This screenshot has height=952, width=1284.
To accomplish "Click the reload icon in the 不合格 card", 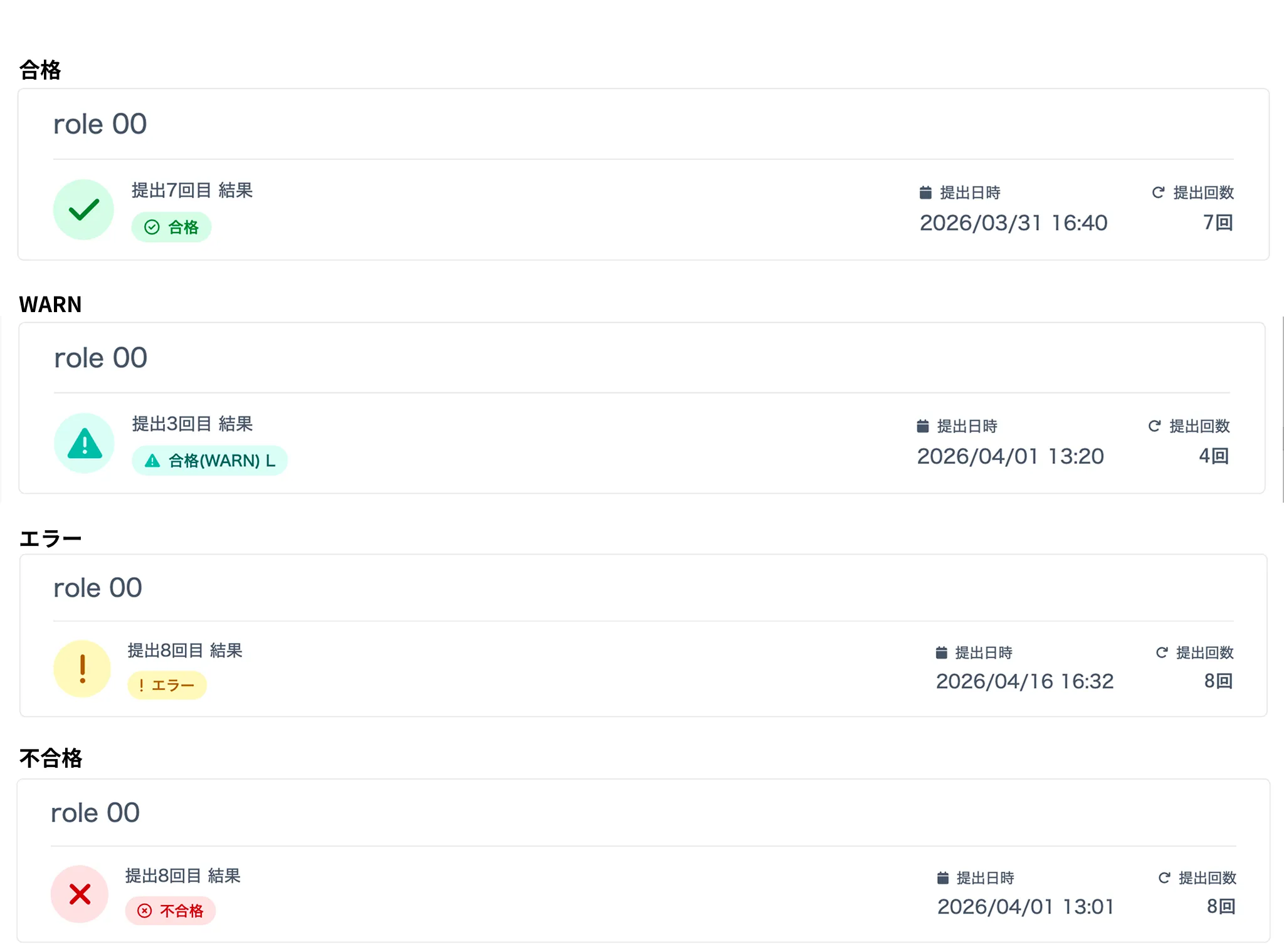I will click(1164, 878).
